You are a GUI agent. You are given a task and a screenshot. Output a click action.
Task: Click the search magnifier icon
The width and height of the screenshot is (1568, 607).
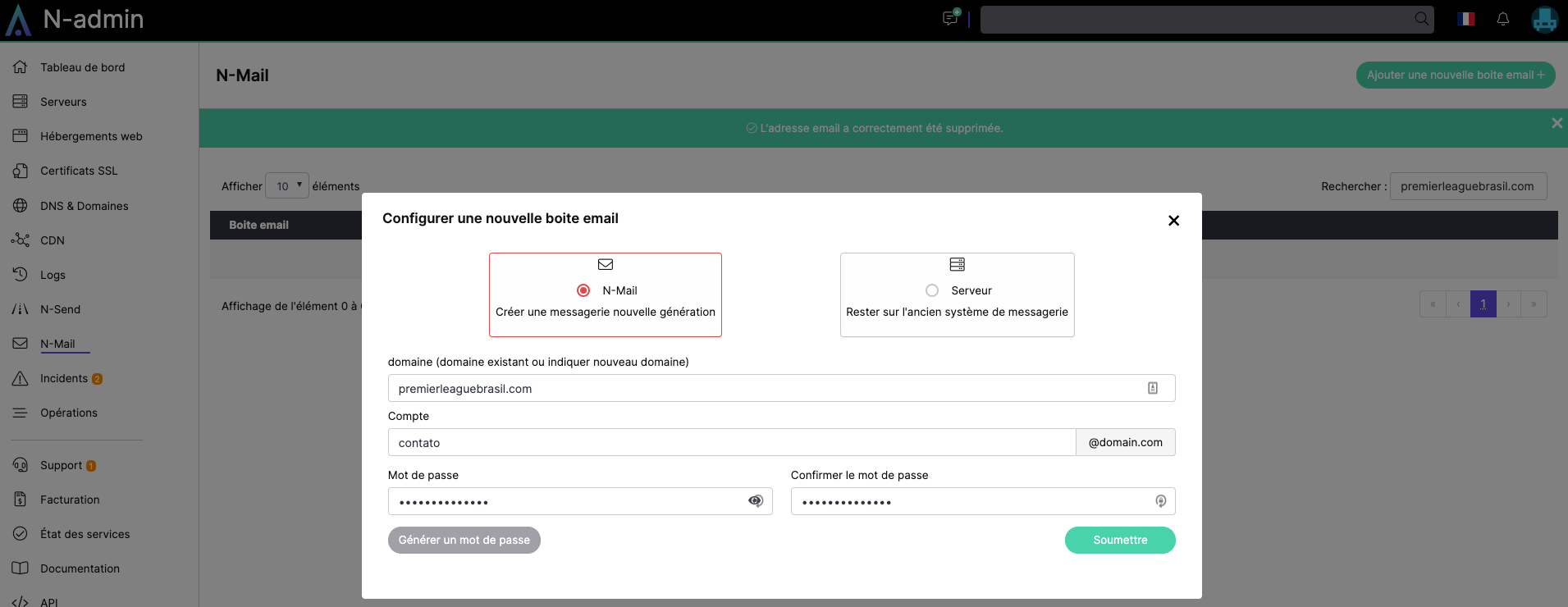click(1421, 19)
